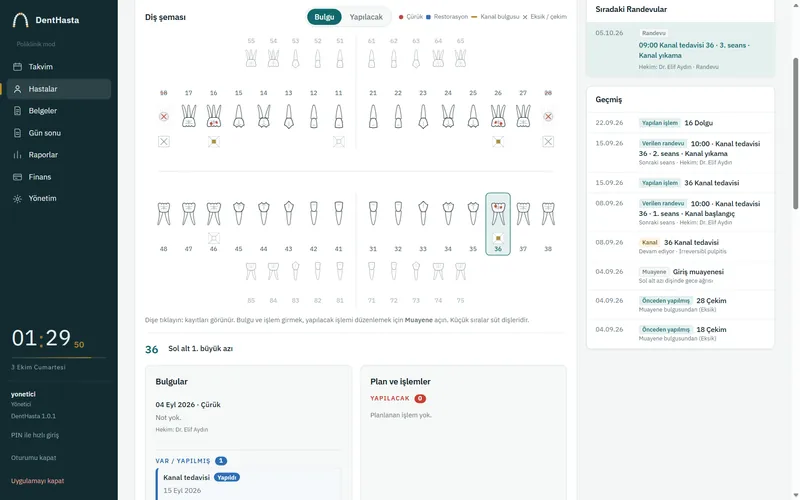Select tooth 48 lower molar
This screenshot has height=500, width=800.
click(x=164, y=213)
